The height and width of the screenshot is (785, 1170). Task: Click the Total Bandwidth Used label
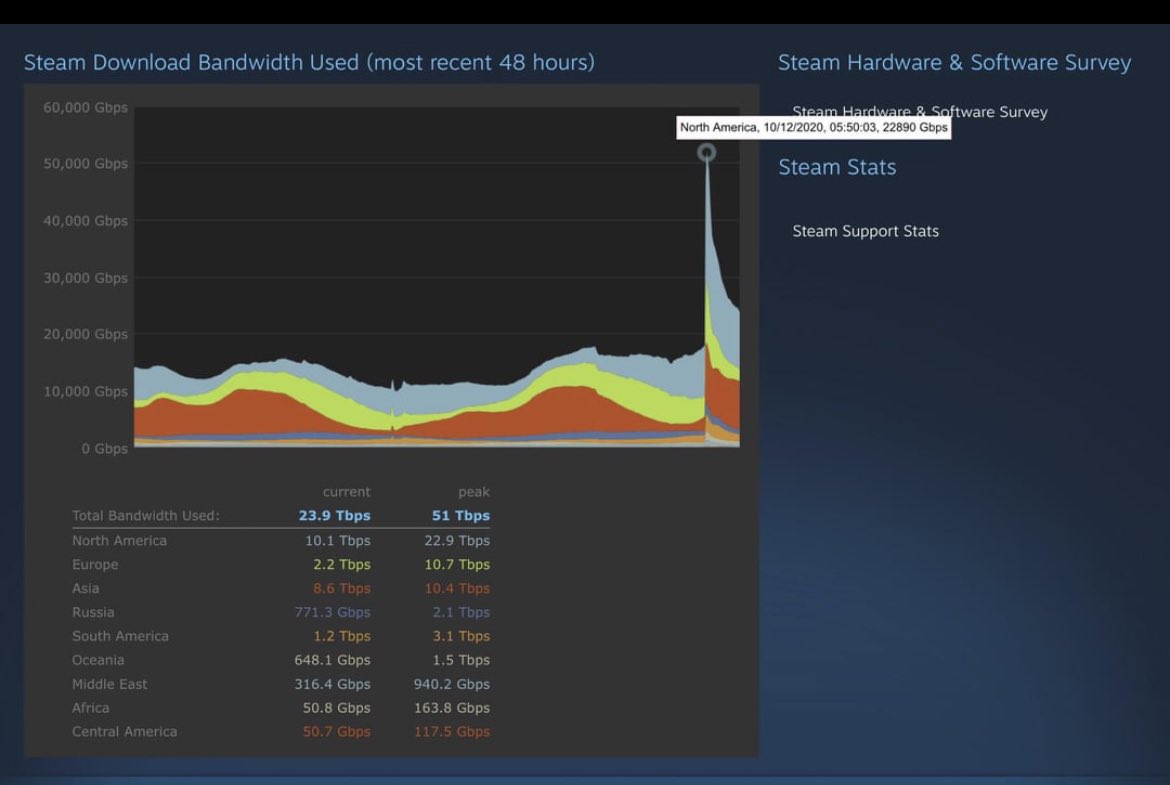146,516
